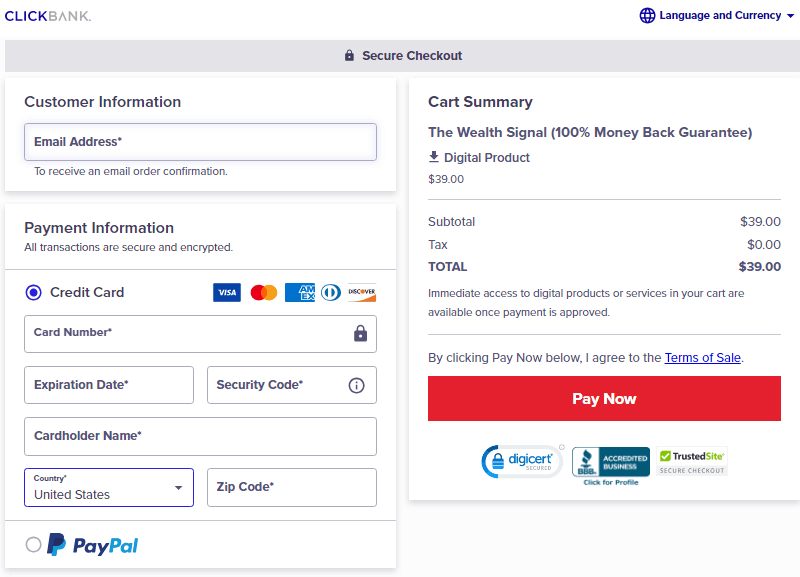Screen dimensions: 800x577
Task: Click the Mastercard icon
Action: pyautogui.click(x=262, y=292)
